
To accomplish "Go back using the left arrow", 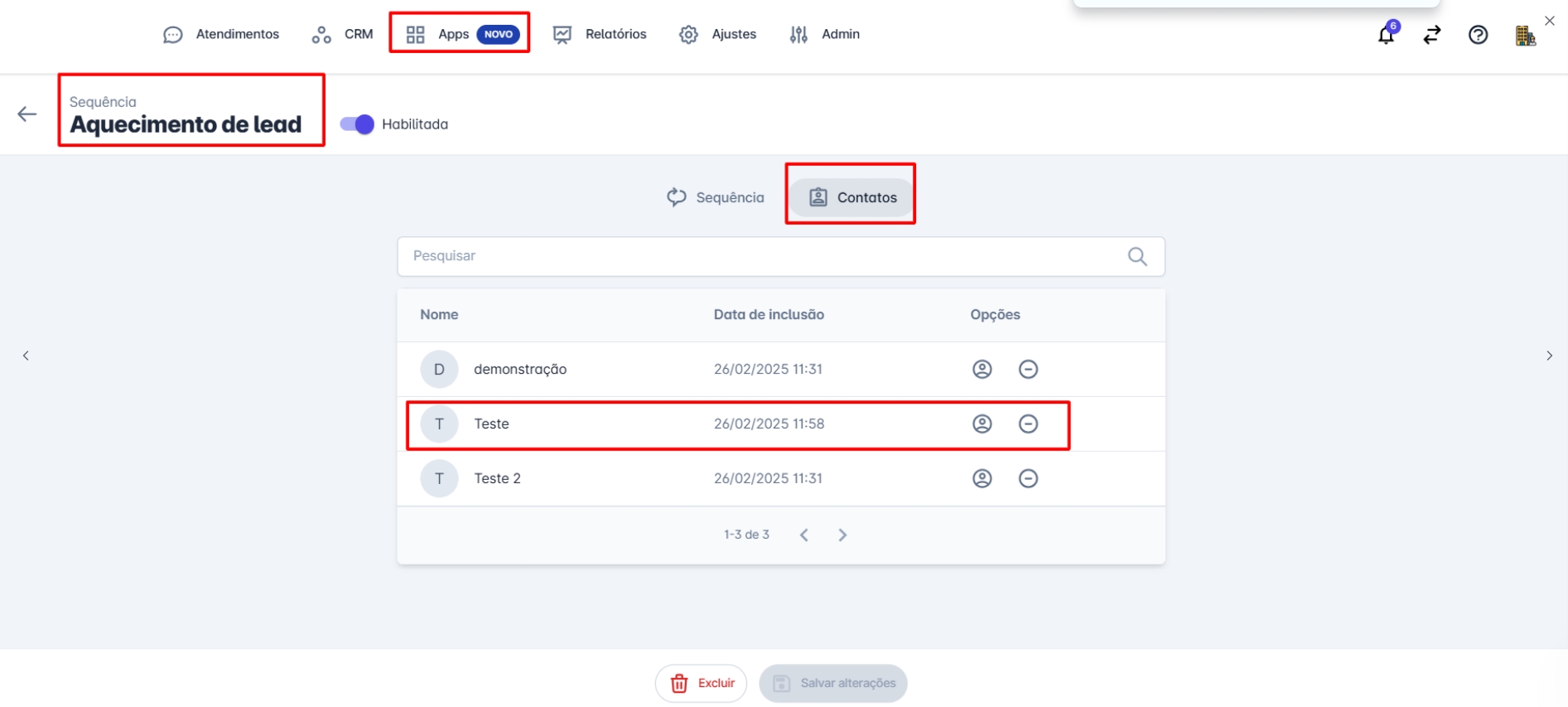I will (x=27, y=114).
